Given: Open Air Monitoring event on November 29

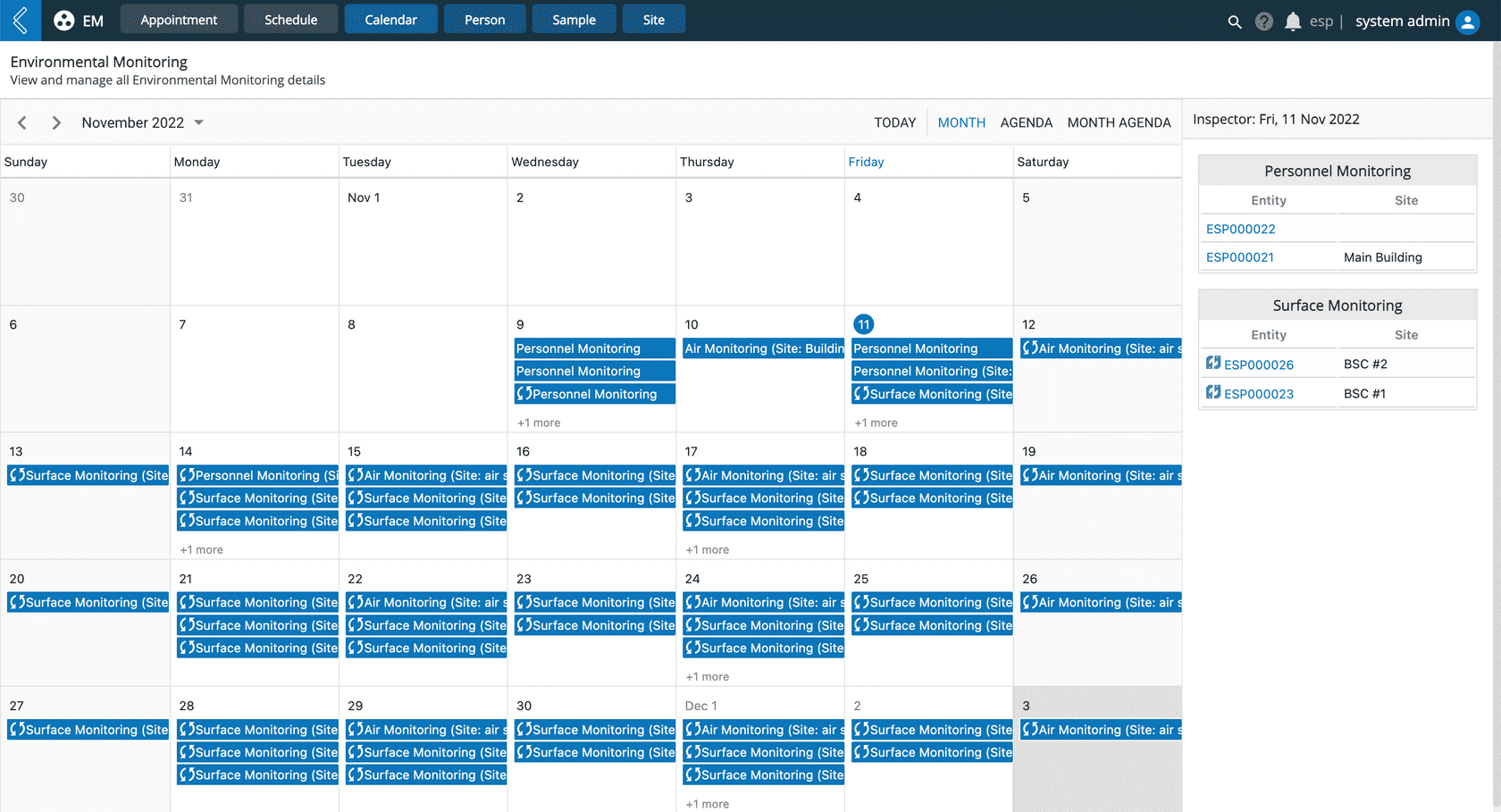Looking at the screenshot, I should pos(426,730).
